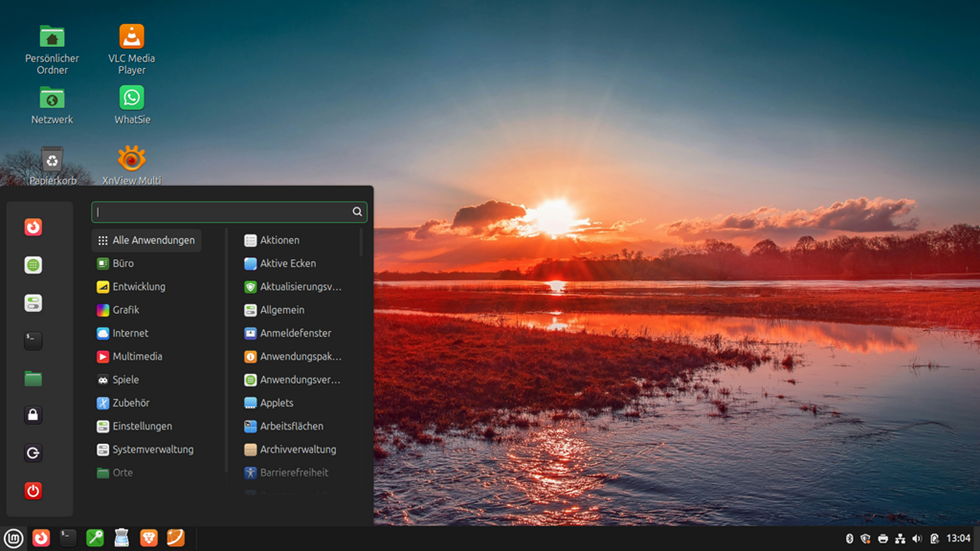Open the Brave browser from the taskbar
Viewport: 980px width, 551px height.
(x=148, y=538)
